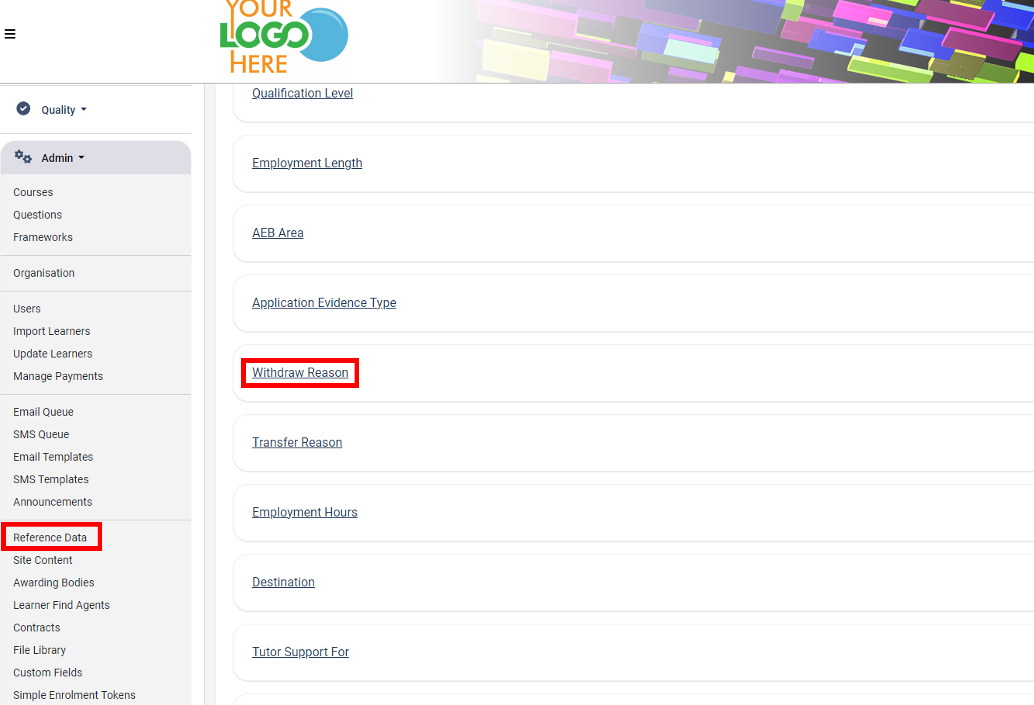1034x705 pixels.
Task: Go to Learner Find Agents
Action: [x=61, y=605]
